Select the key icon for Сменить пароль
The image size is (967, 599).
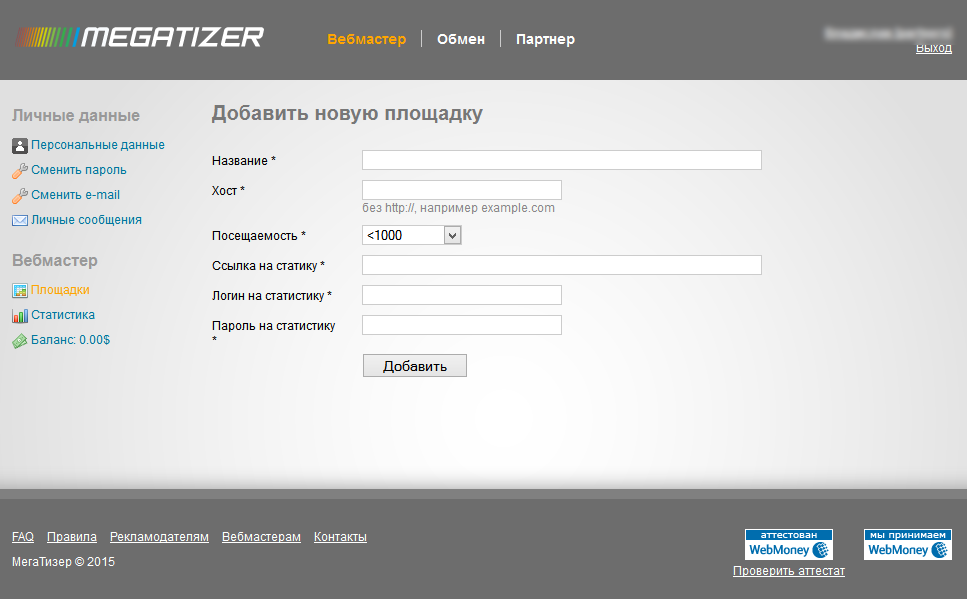[x=19, y=170]
